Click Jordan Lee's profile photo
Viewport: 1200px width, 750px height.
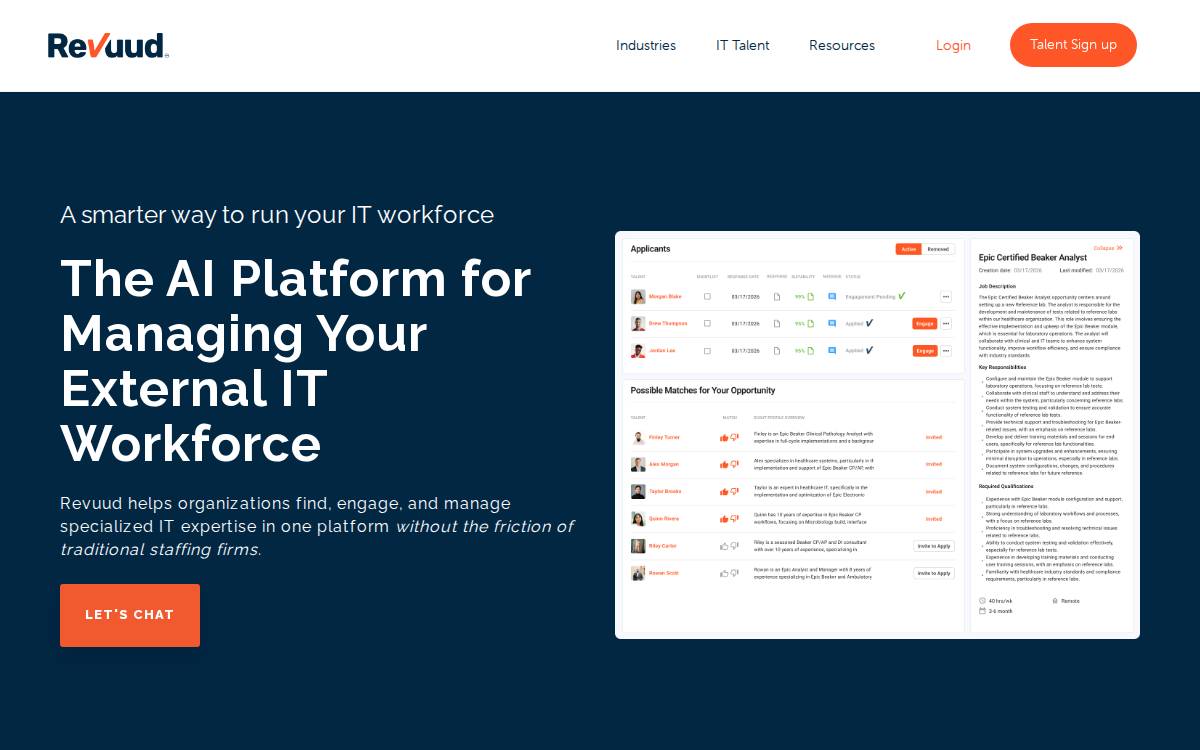pos(638,351)
